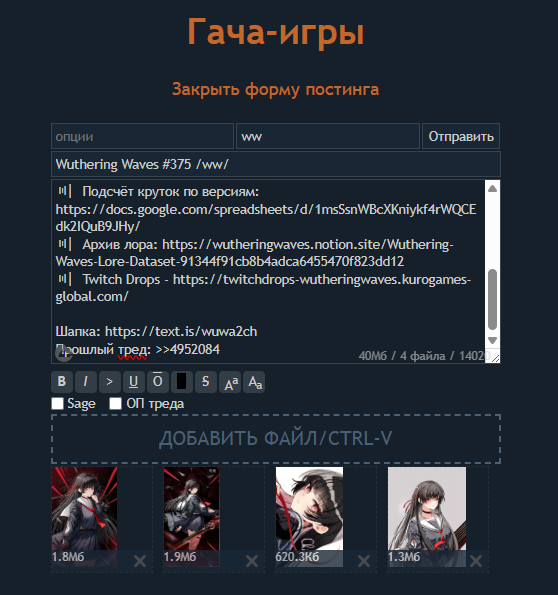
Task: Click the ДОБАВИТЬ ФАЙЛ/CTRL-V upload area
Action: point(276,439)
